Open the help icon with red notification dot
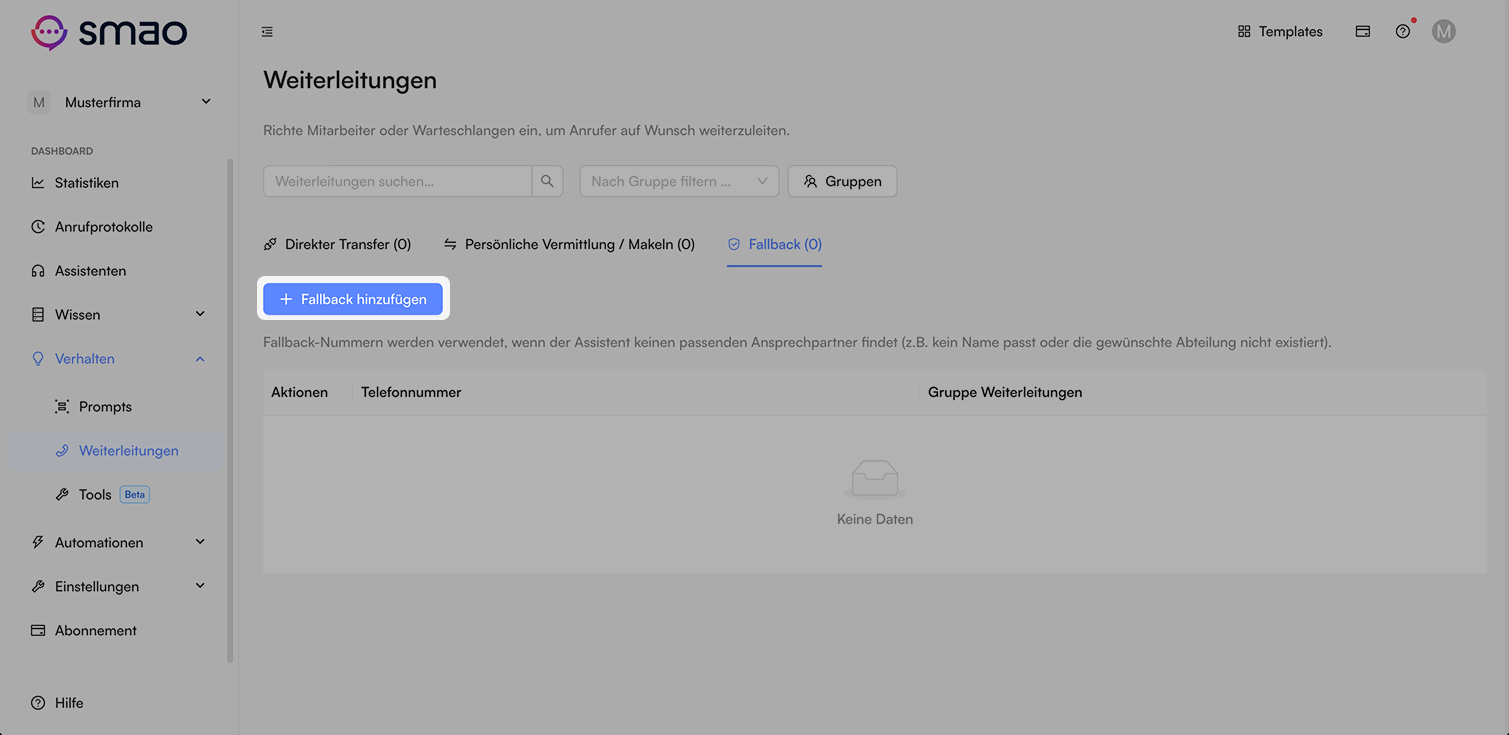The width and height of the screenshot is (1509, 735). (x=1403, y=32)
